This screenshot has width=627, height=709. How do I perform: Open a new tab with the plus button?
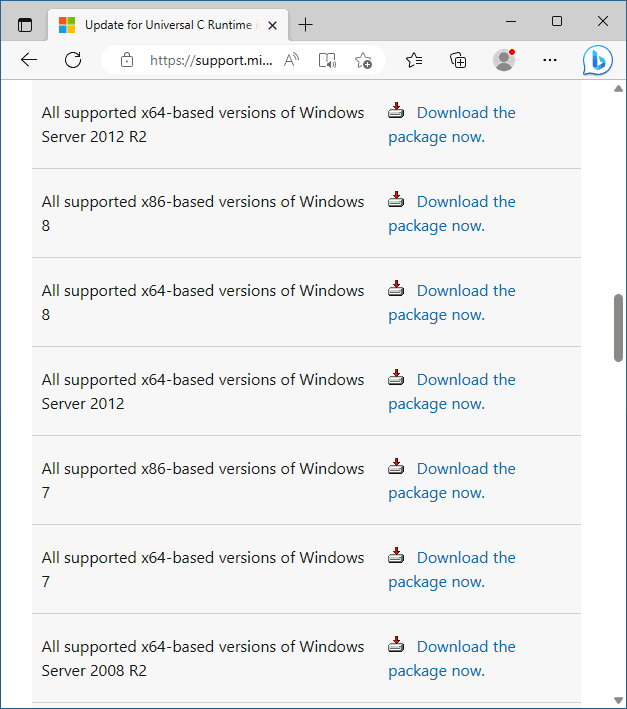coord(306,24)
